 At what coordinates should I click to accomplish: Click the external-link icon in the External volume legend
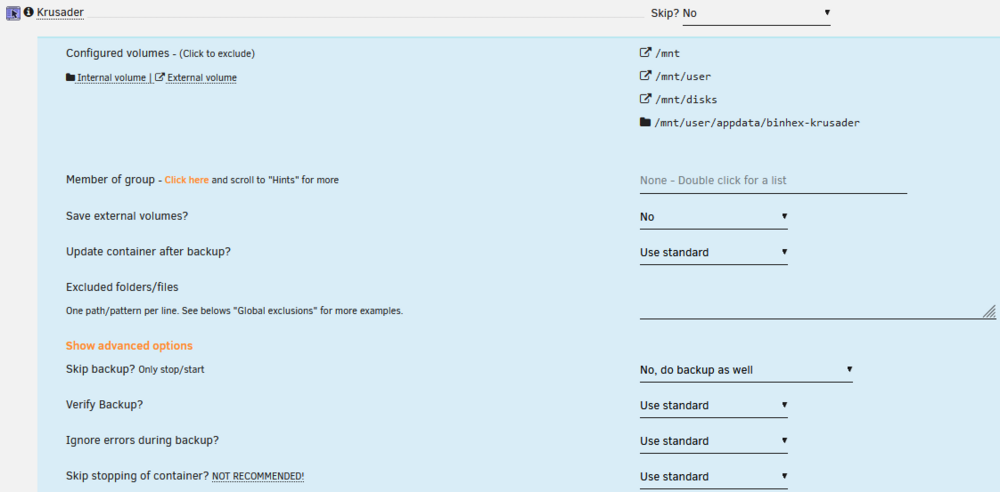160,77
